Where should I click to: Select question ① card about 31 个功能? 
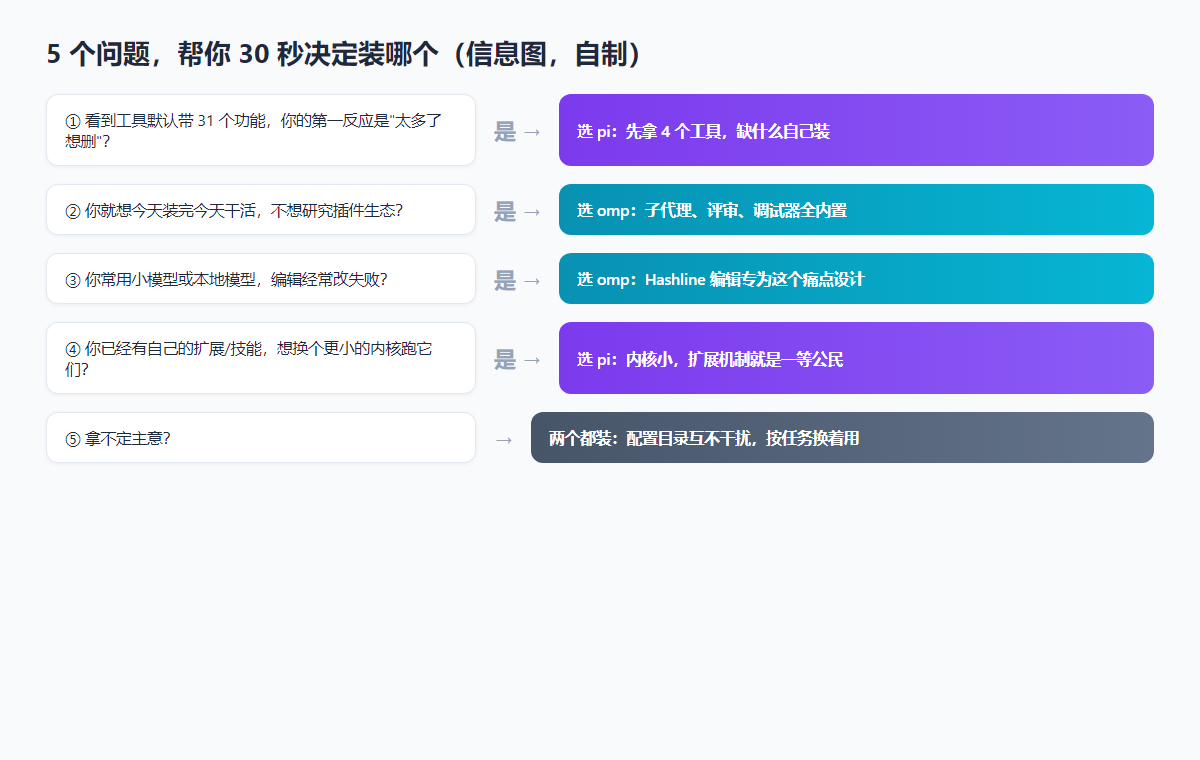pos(261,130)
